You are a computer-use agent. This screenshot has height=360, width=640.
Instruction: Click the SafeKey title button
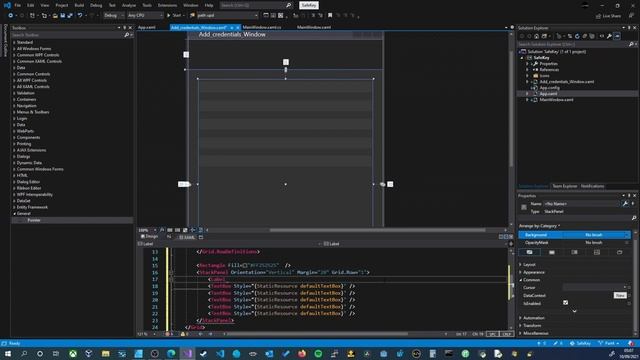(x=309, y=5)
